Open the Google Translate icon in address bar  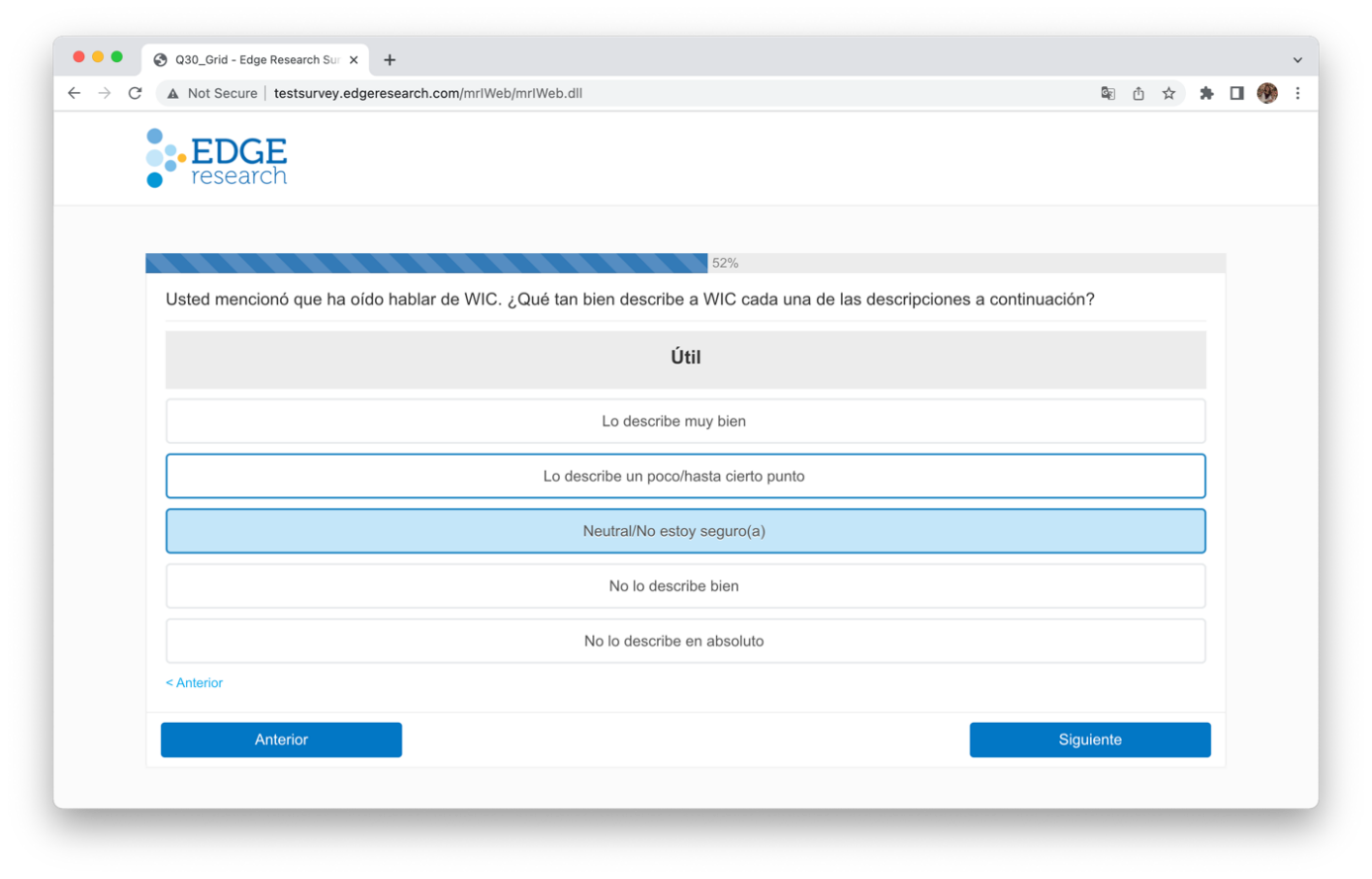[x=1108, y=93]
